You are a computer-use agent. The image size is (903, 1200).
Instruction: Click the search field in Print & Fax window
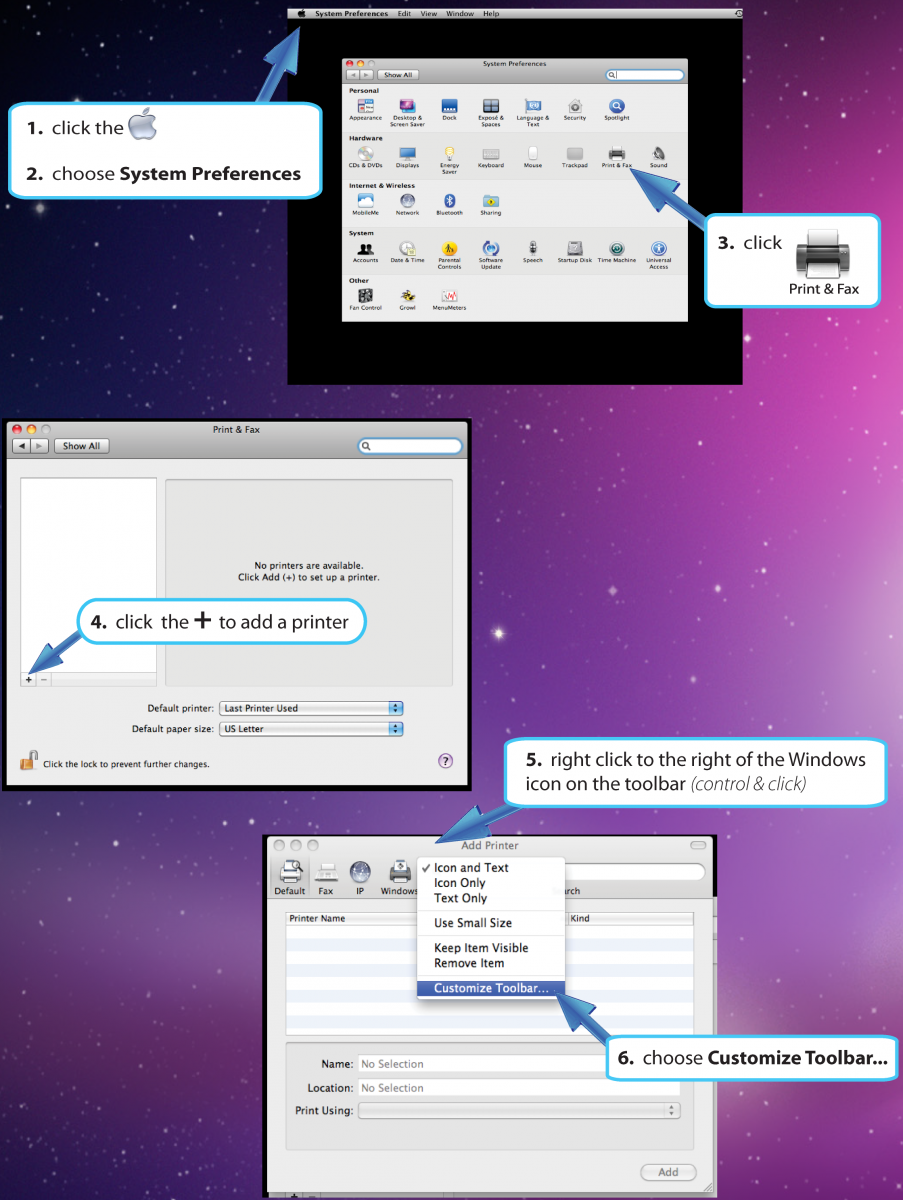[410, 446]
